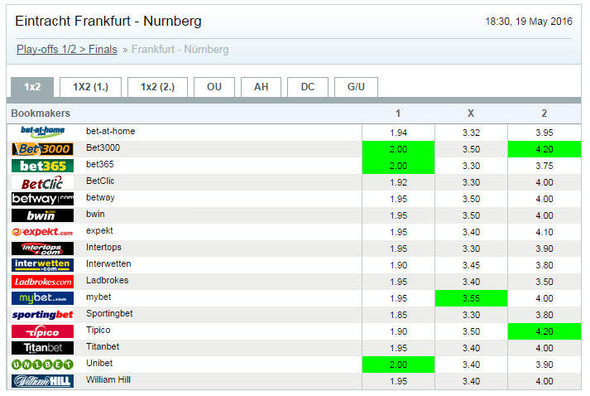The width and height of the screenshot is (590, 396).
Task: Click the bet-at-home logo
Action: (x=43, y=132)
